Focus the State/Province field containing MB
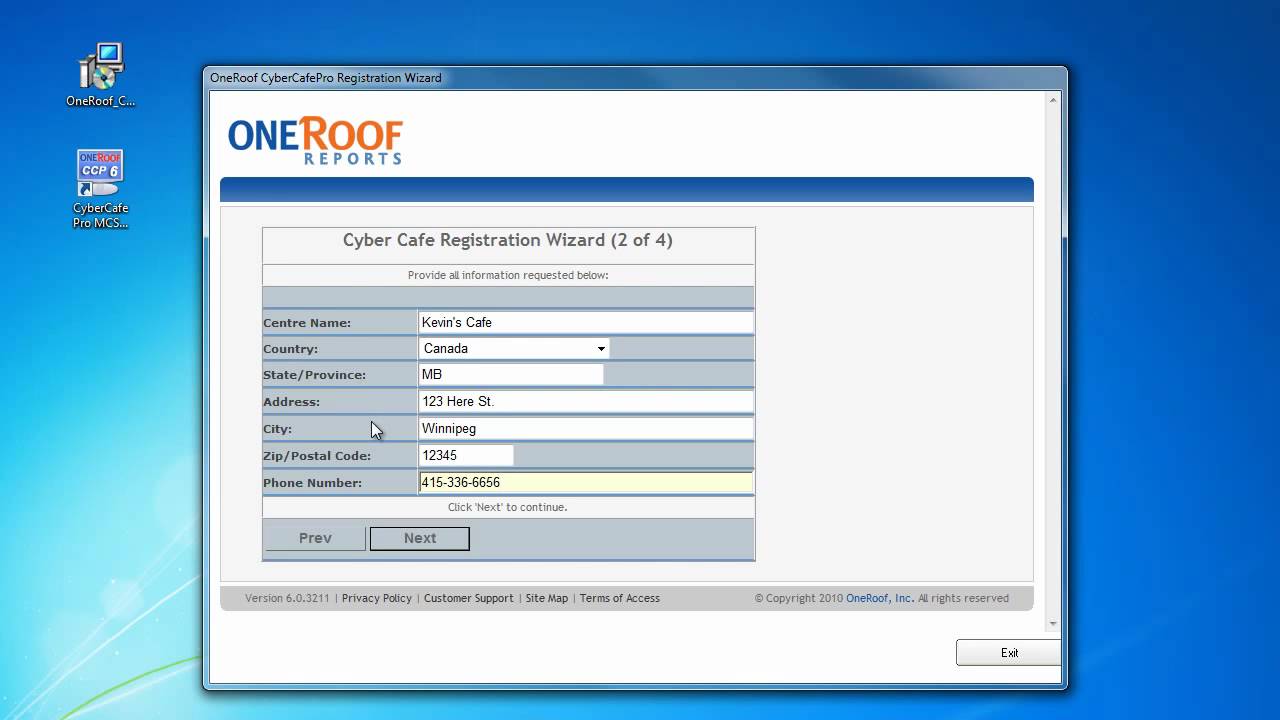The image size is (1280, 720). (511, 374)
